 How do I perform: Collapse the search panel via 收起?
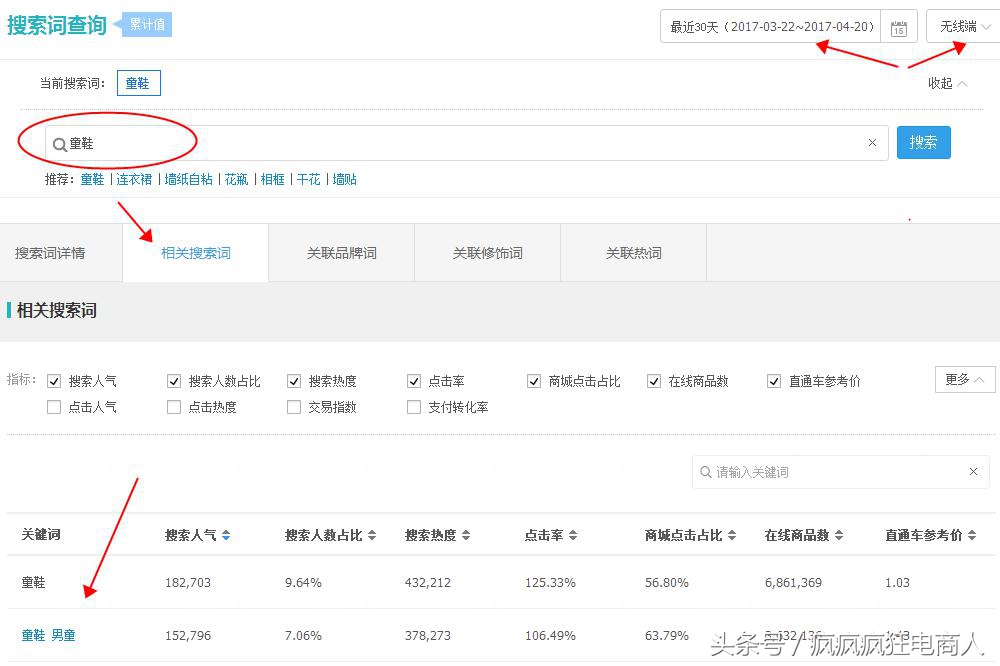(945, 84)
